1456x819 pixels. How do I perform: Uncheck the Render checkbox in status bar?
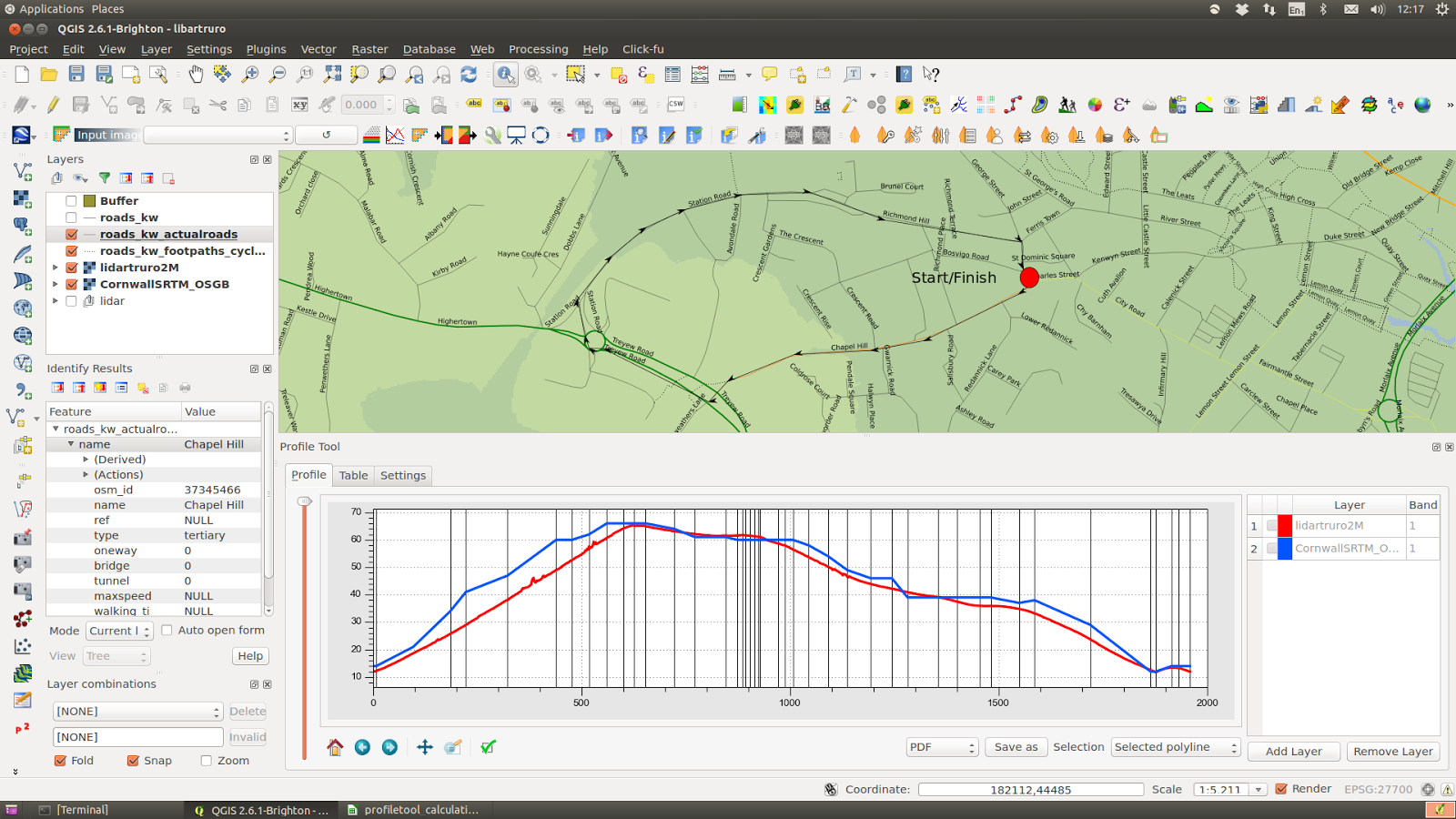click(1281, 789)
